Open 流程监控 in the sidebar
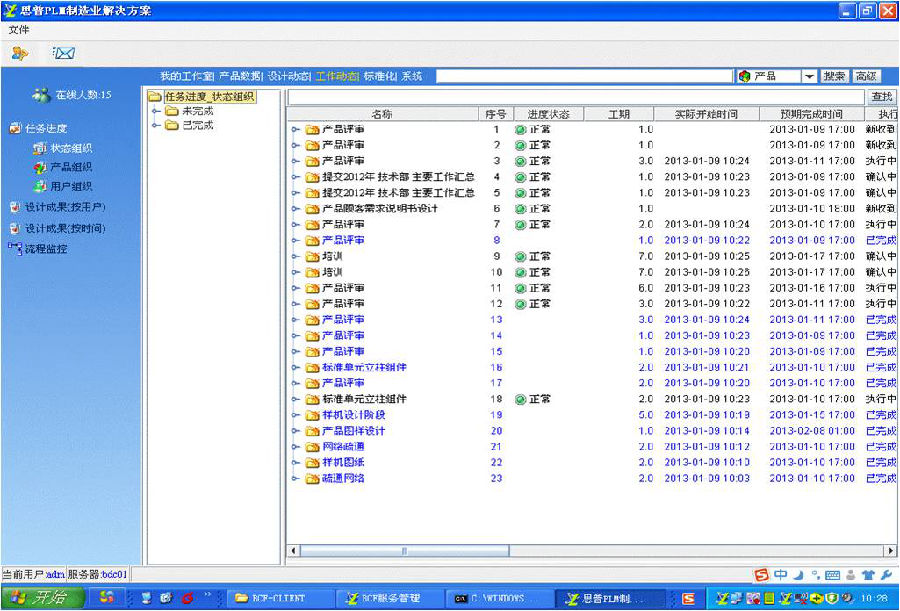The width and height of the screenshot is (900, 611). (46, 249)
